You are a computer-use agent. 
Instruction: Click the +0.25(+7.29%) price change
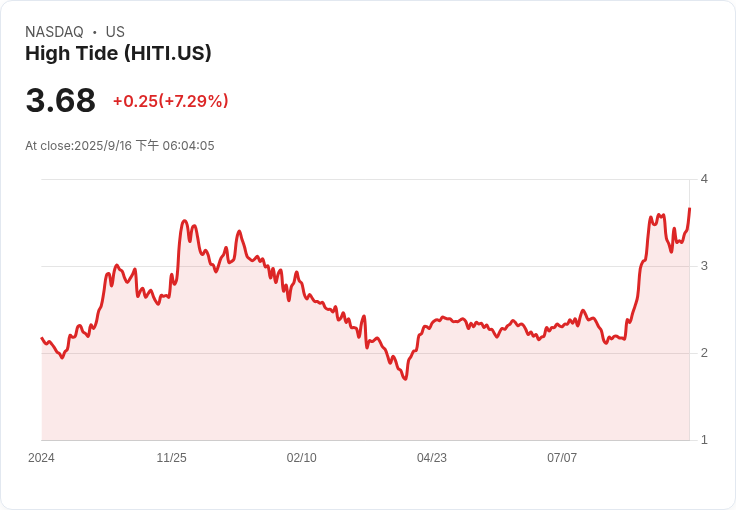click(x=170, y=101)
